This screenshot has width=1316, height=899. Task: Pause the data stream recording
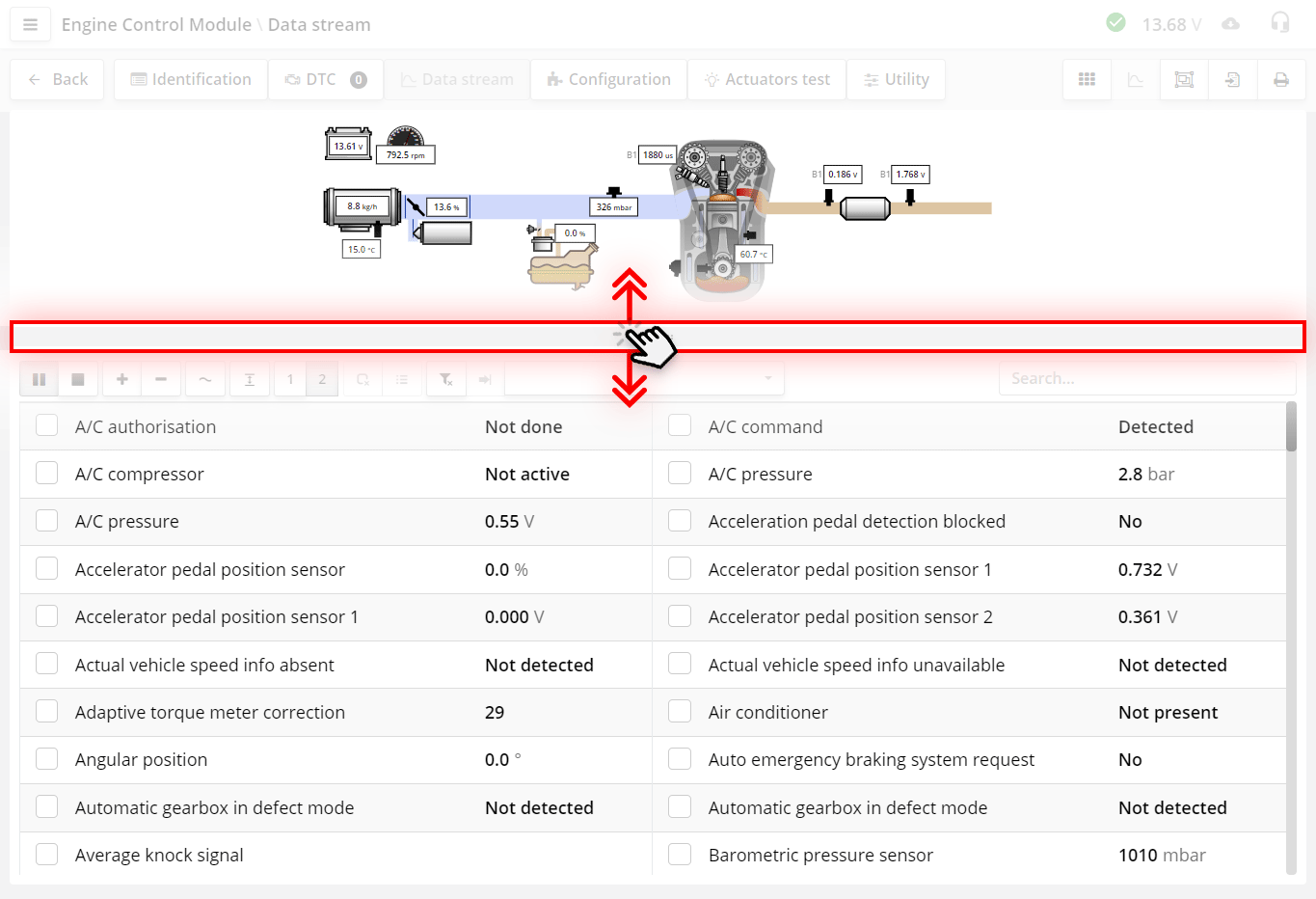click(40, 380)
